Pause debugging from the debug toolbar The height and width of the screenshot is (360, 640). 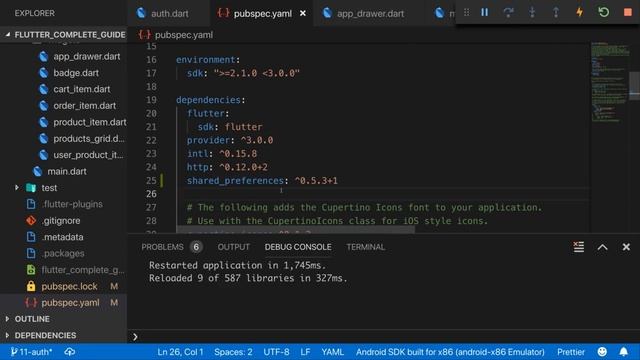(x=484, y=12)
